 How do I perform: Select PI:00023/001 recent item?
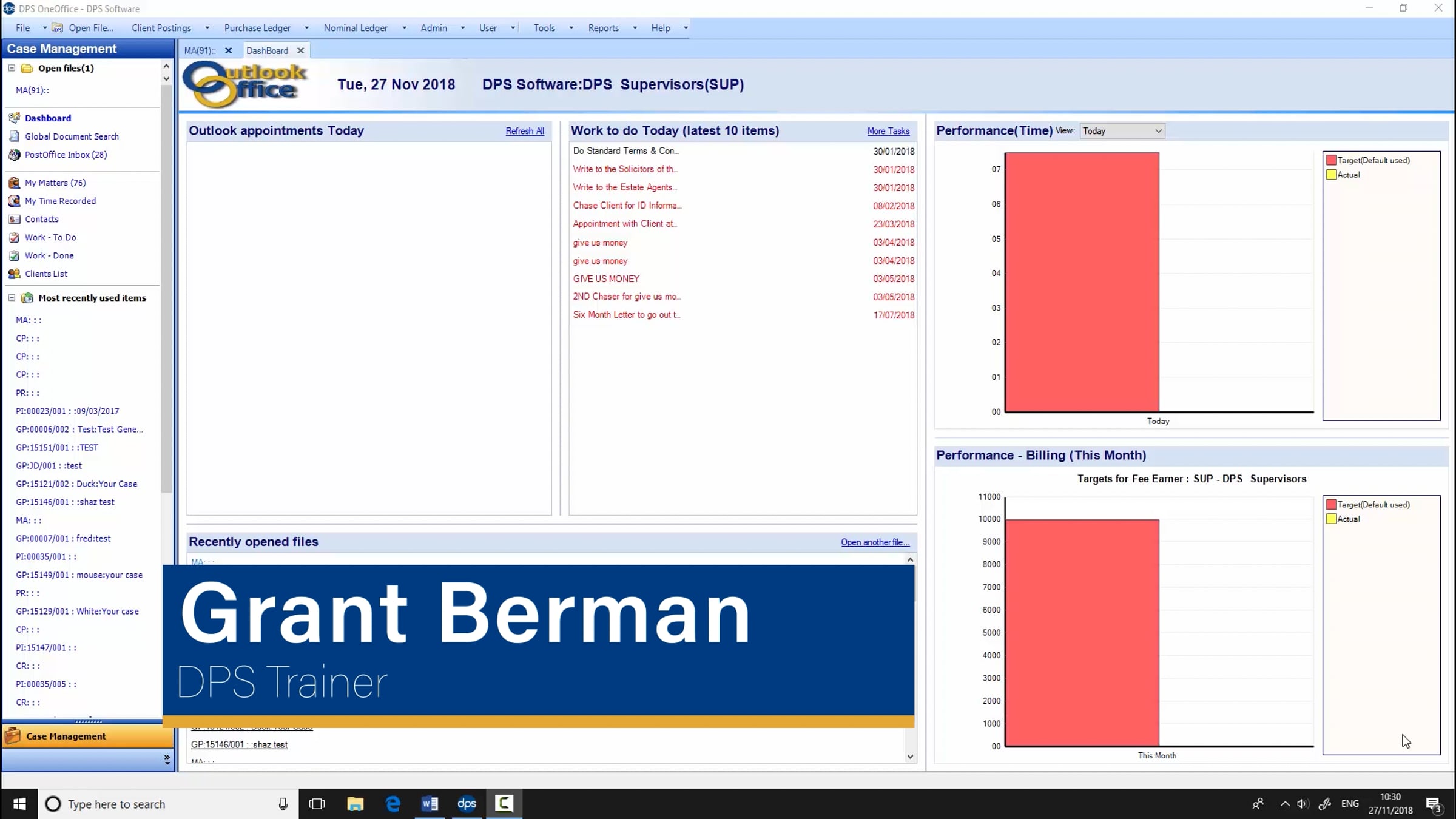[x=67, y=411]
